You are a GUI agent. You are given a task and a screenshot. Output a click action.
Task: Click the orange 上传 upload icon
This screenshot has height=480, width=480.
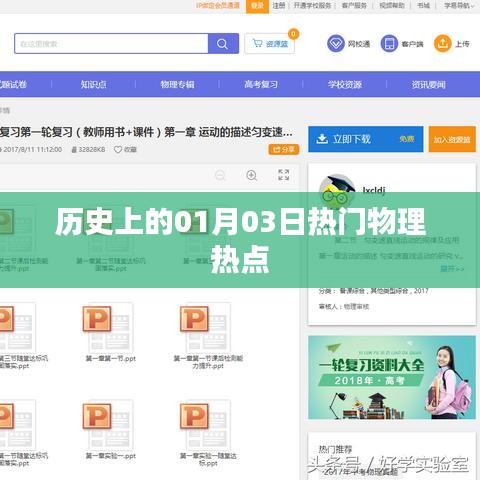(x=443, y=43)
